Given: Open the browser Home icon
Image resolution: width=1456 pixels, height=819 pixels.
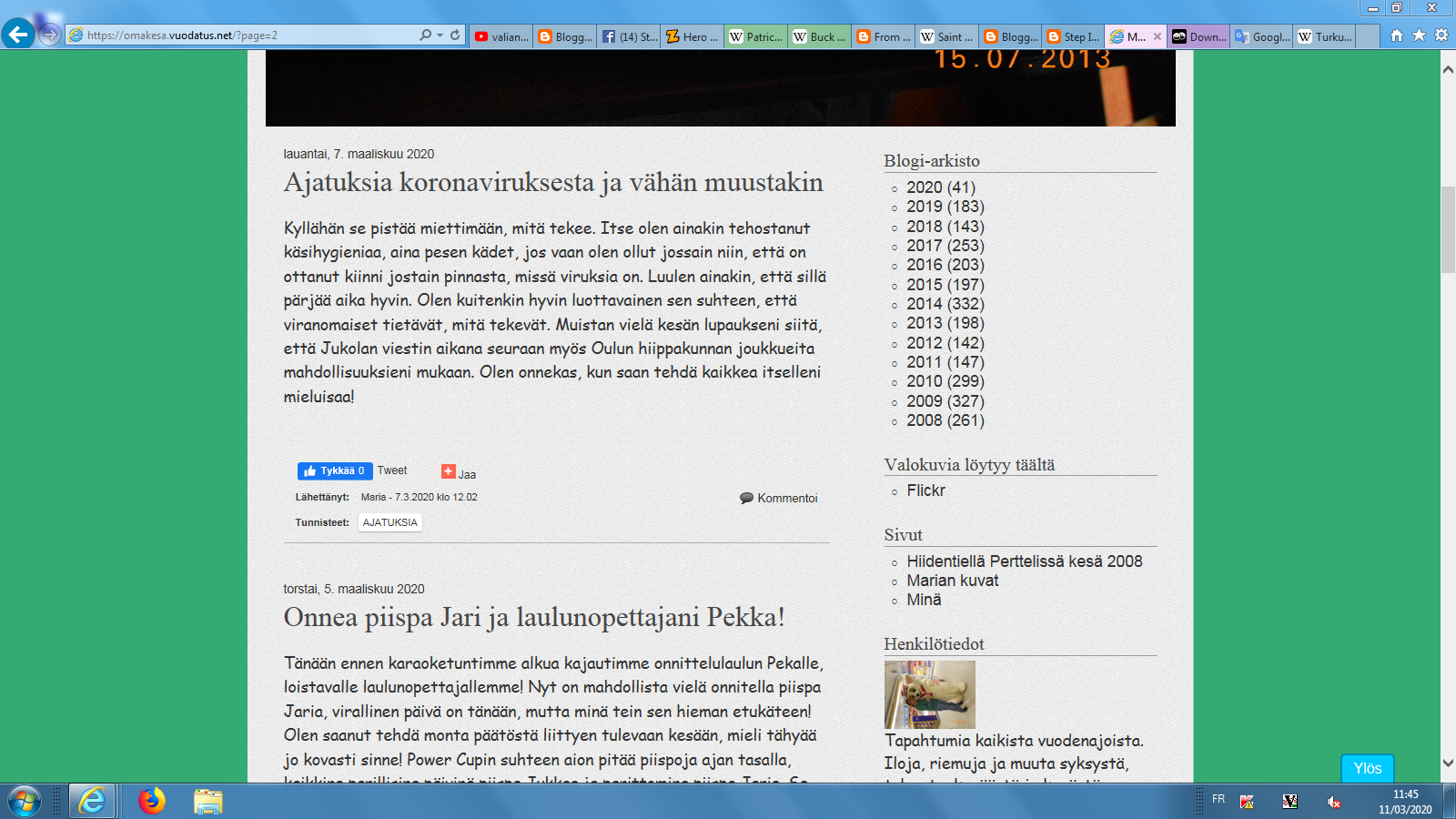Looking at the screenshot, I should click(1397, 35).
